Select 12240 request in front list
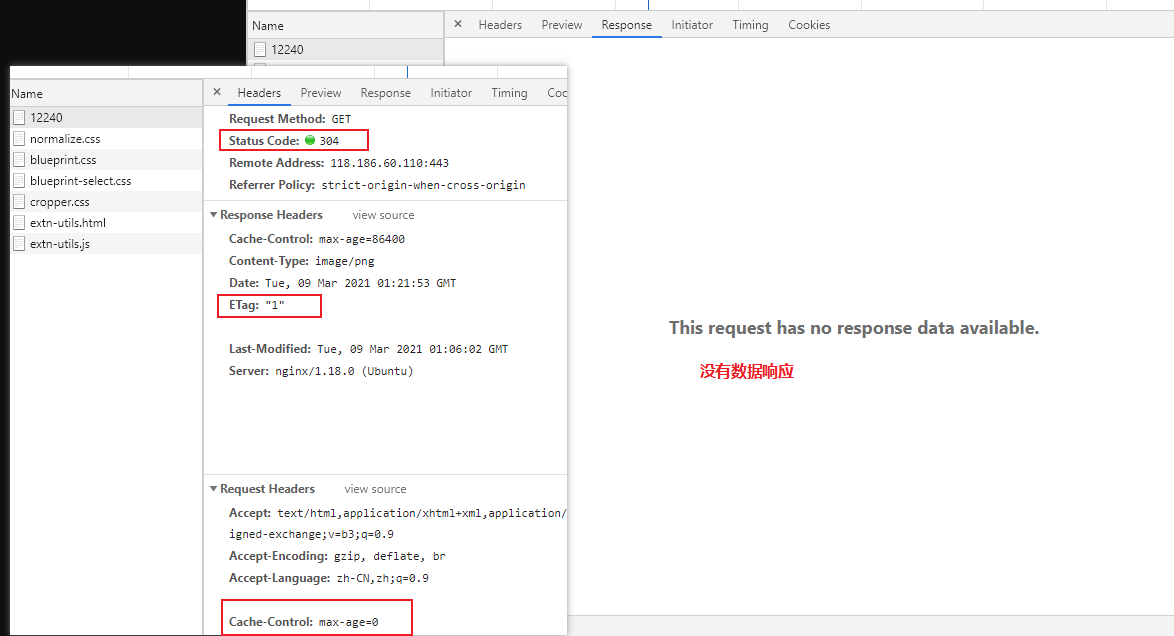The image size is (1174, 636). 106,118
